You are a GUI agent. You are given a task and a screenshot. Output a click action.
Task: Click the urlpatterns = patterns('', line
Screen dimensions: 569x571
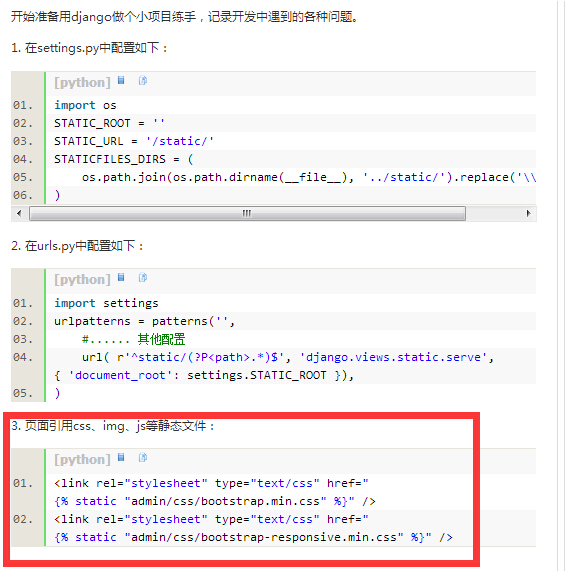(145, 321)
